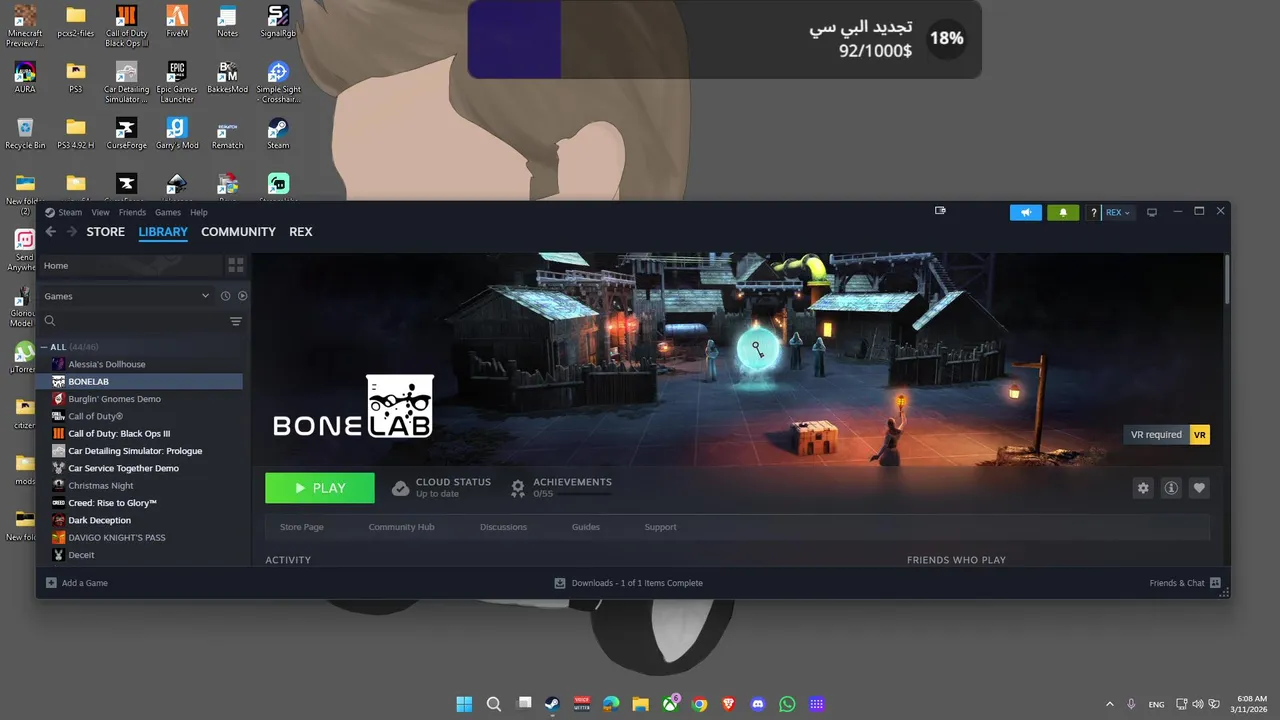1280x720 pixels.
Task: Select the LIBRARY tab
Action: point(163,232)
